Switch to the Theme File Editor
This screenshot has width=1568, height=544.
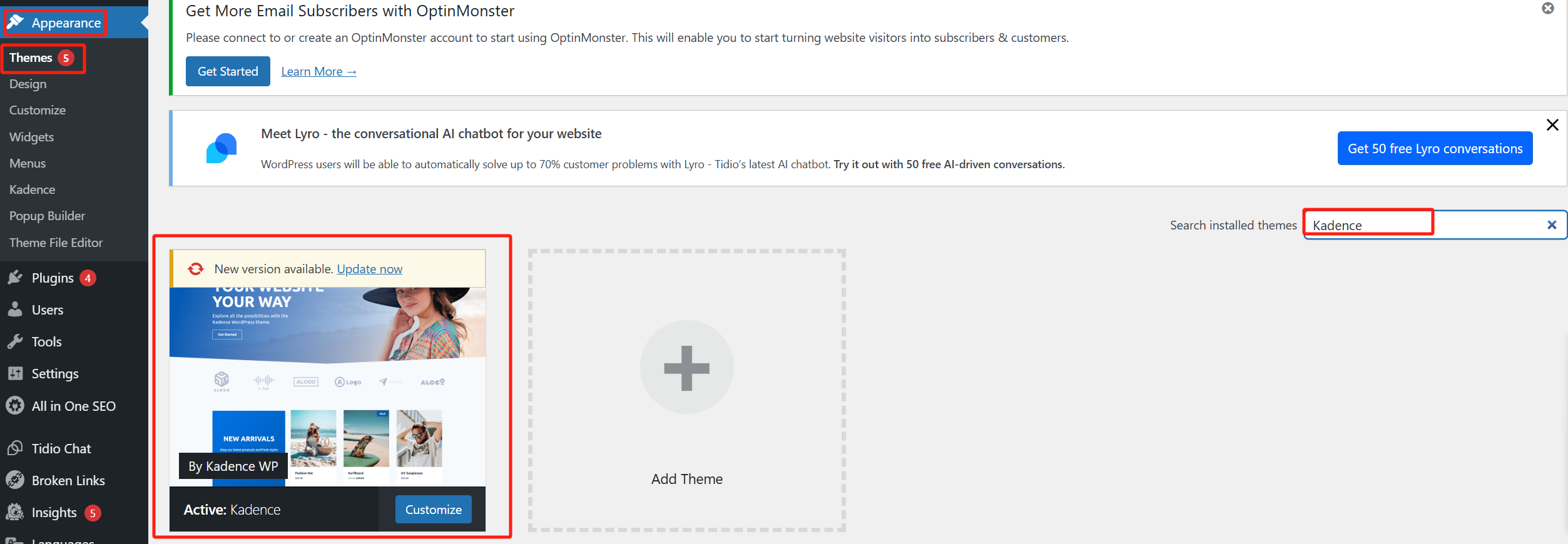[56, 243]
